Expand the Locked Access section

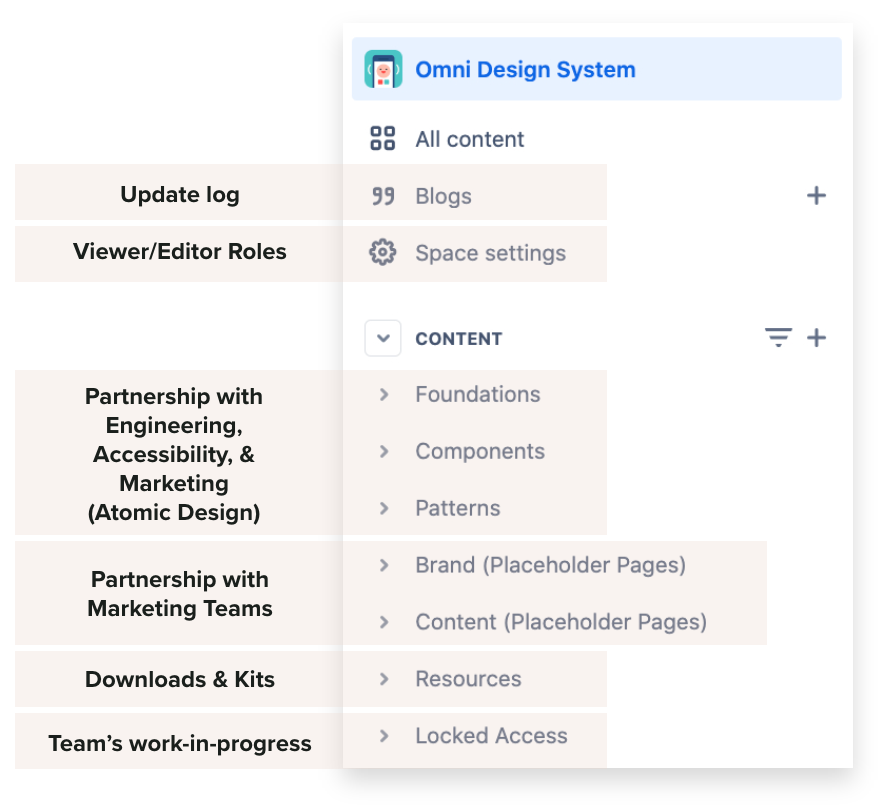[385, 736]
